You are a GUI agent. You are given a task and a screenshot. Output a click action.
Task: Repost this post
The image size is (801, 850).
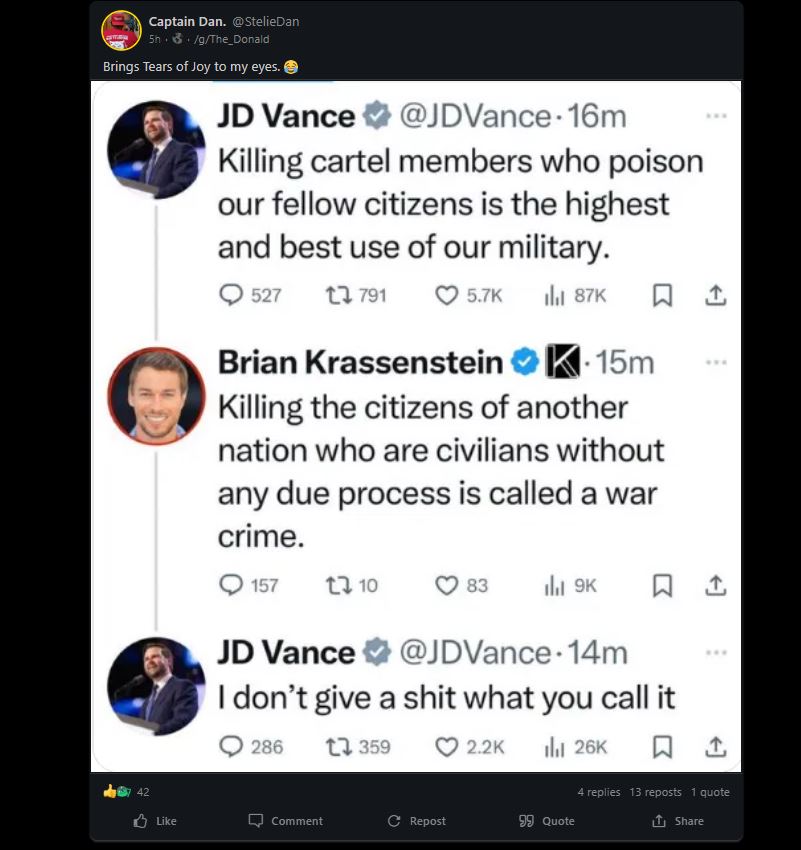click(416, 821)
